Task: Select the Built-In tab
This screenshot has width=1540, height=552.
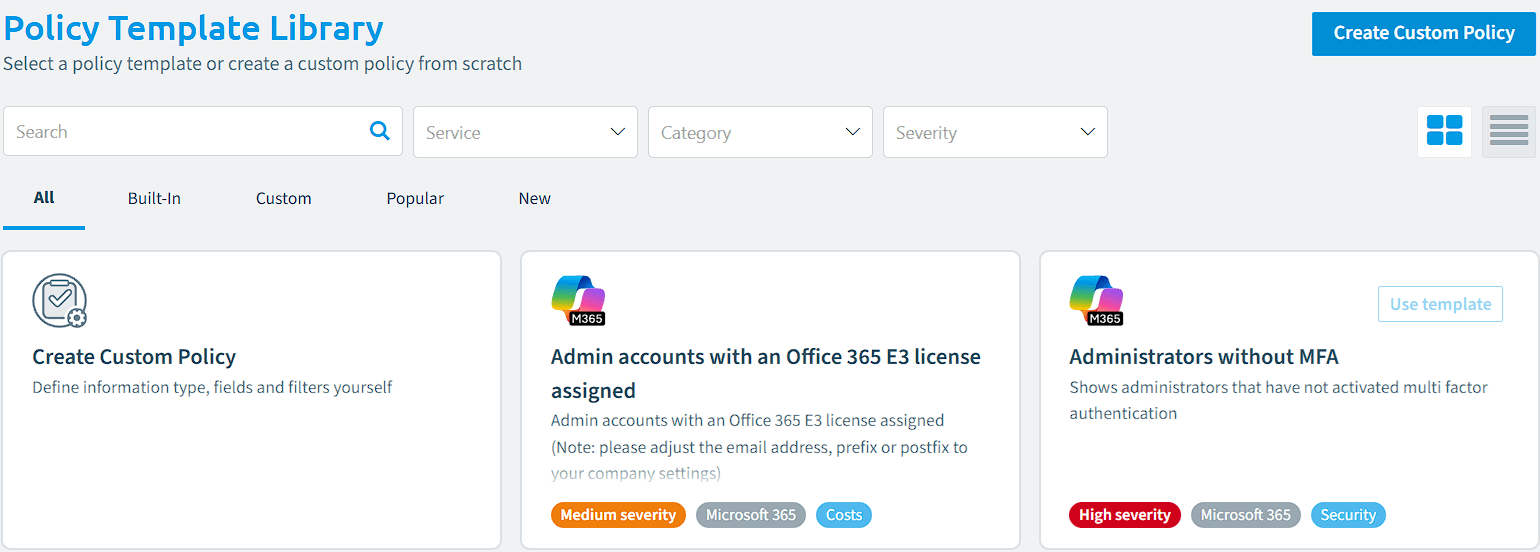Action: tap(154, 198)
